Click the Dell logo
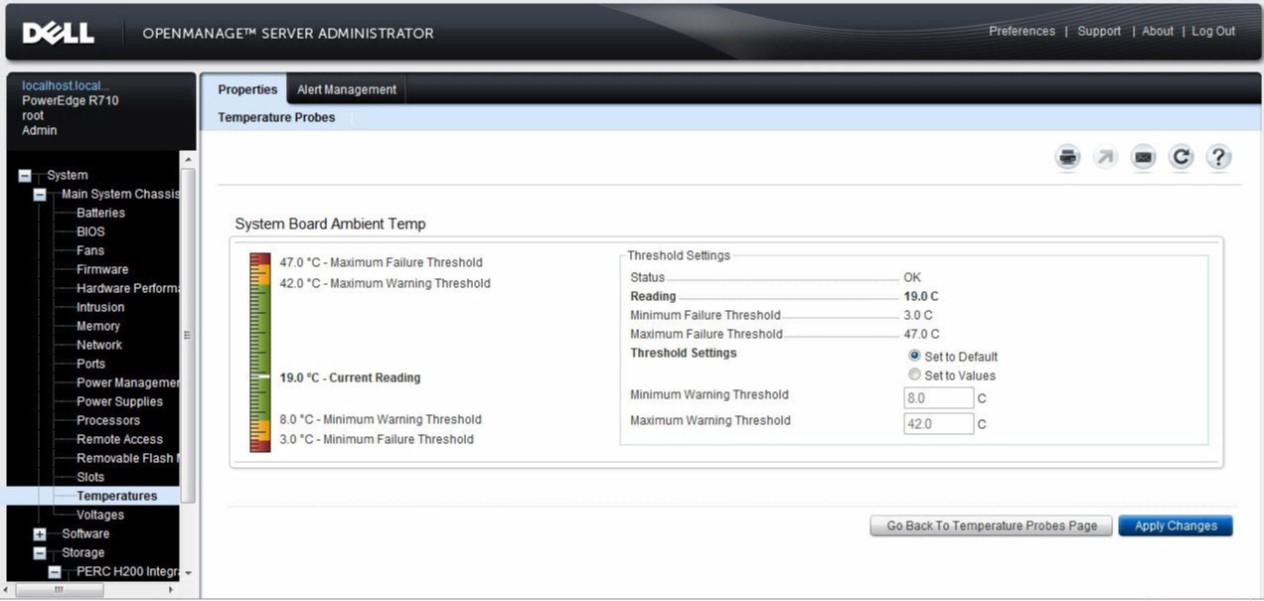Viewport: 1264px width, 601px height. pos(58,32)
